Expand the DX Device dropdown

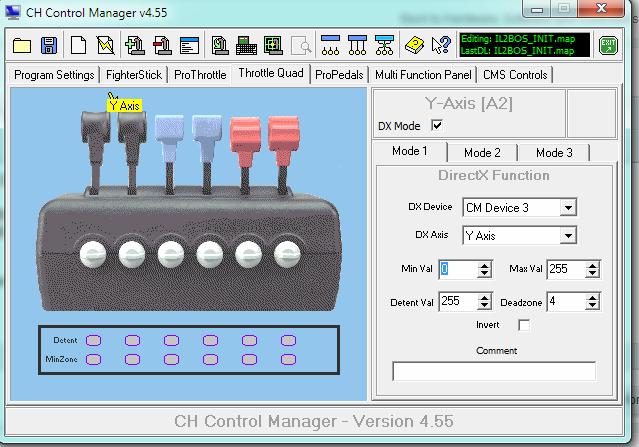568,208
